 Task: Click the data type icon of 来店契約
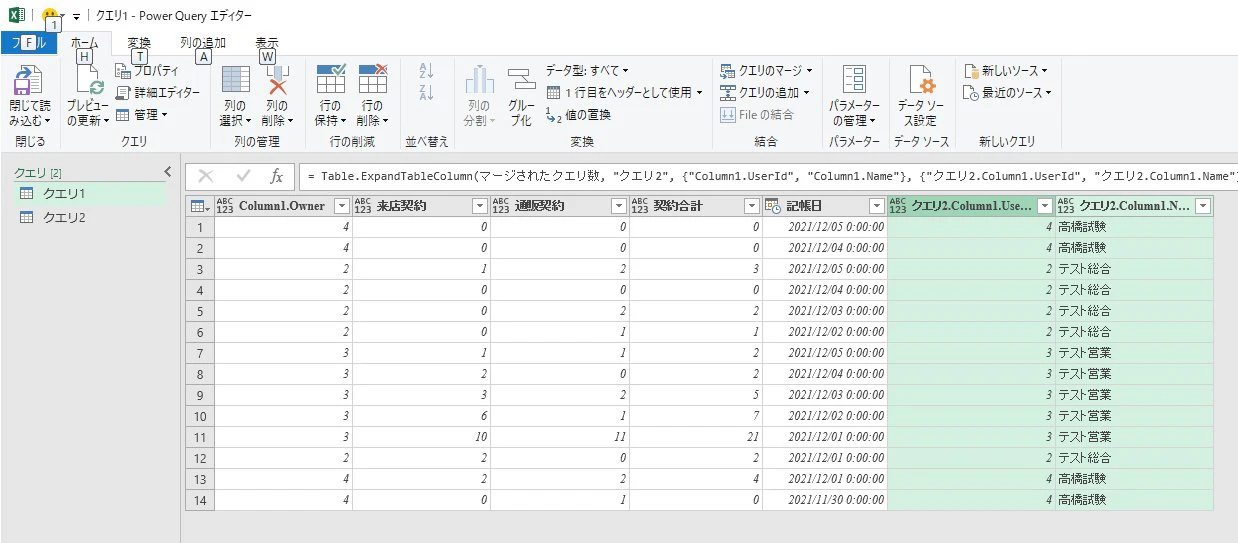(x=363, y=206)
